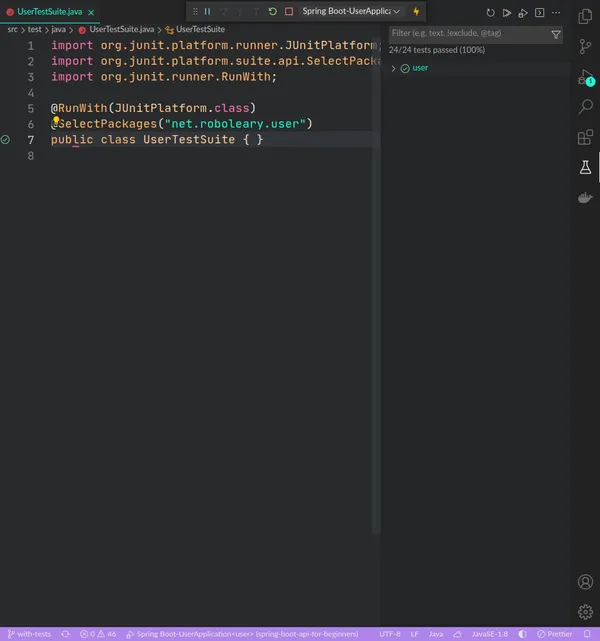This screenshot has height=641, width=600.
Task: Run all tests with the play icon
Action: [x=507, y=13]
